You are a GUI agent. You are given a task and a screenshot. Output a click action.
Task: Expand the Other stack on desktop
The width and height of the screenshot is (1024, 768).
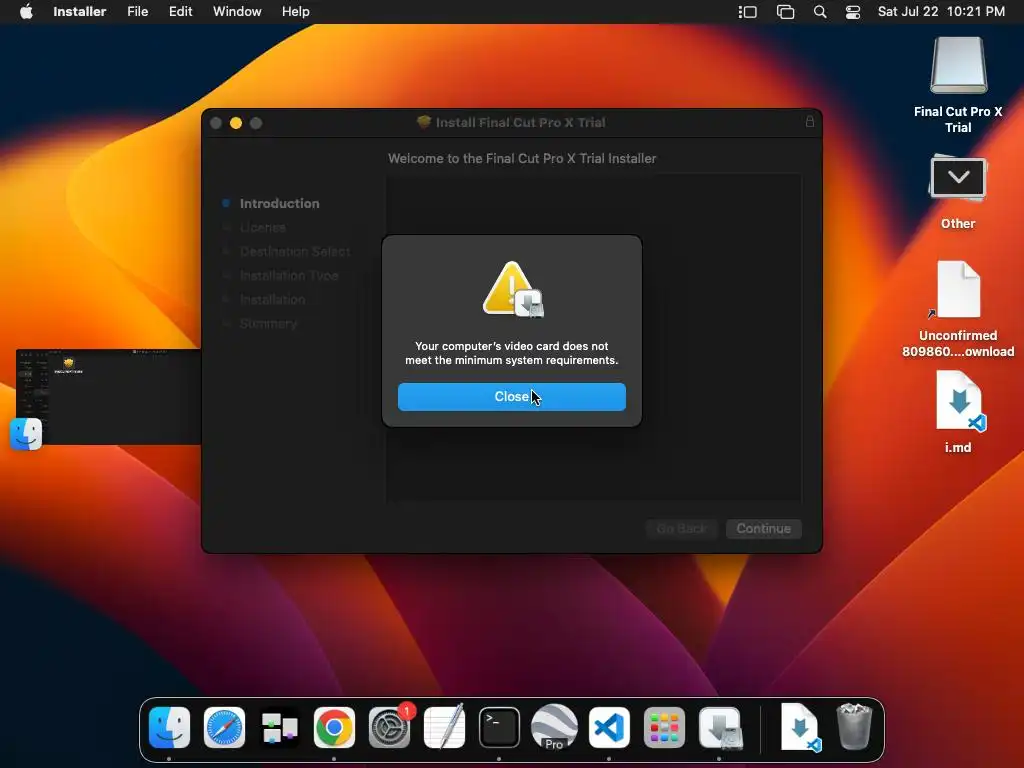[x=958, y=191]
